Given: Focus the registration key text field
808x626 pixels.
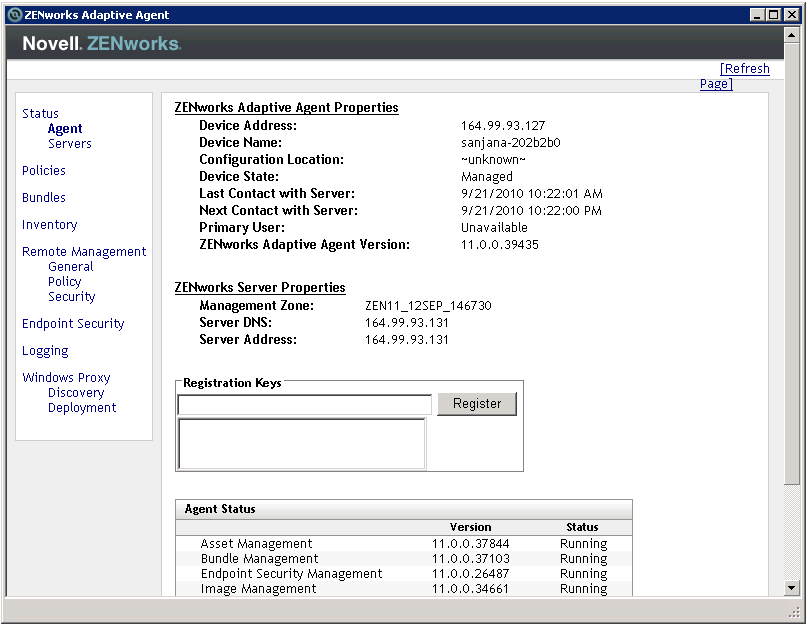Looking at the screenshot, I should (x=305, y=404).
